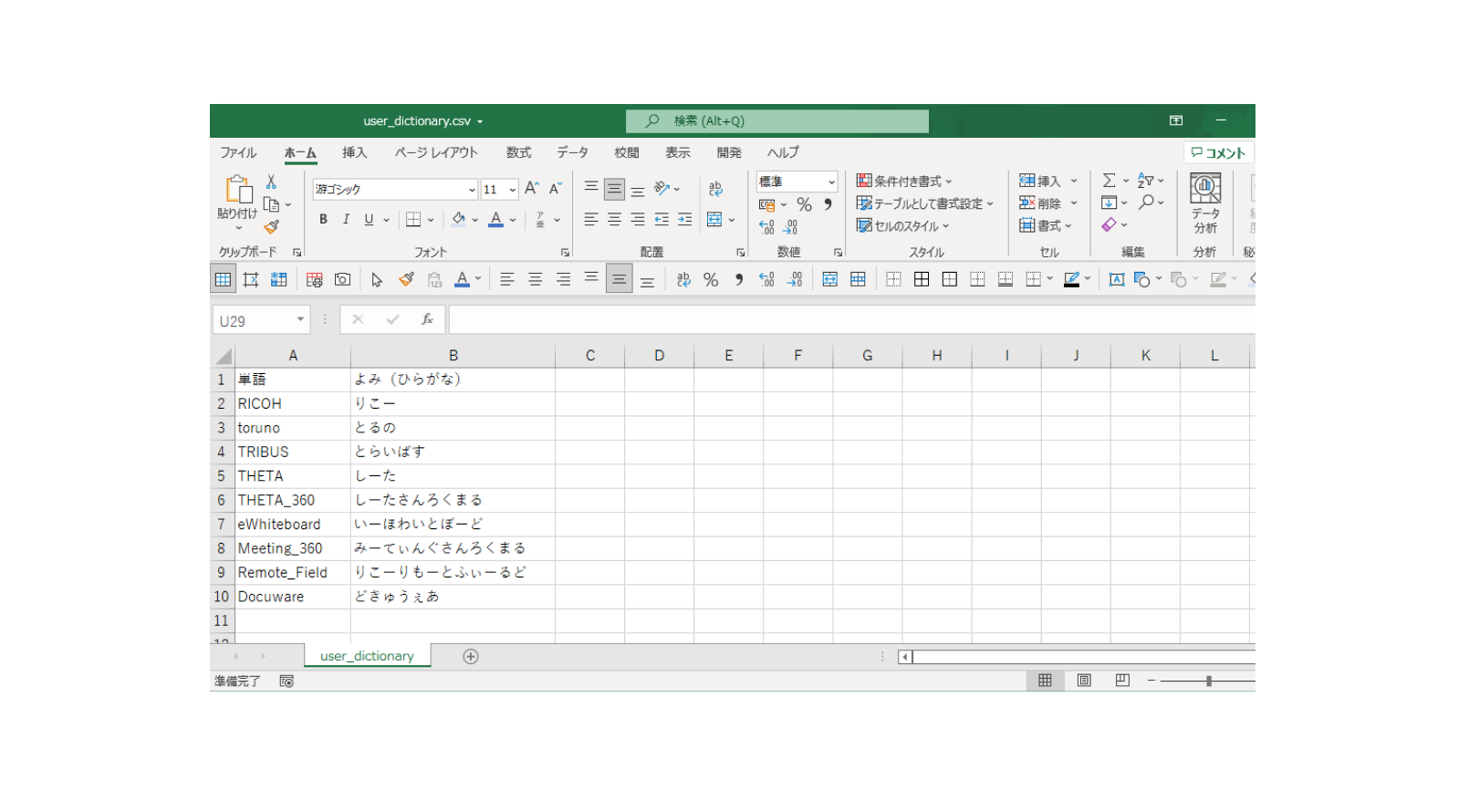Screen dimensions: 1469x812
Task: Increase font size with the larger A icon
Action: click(x=532, y=188)
